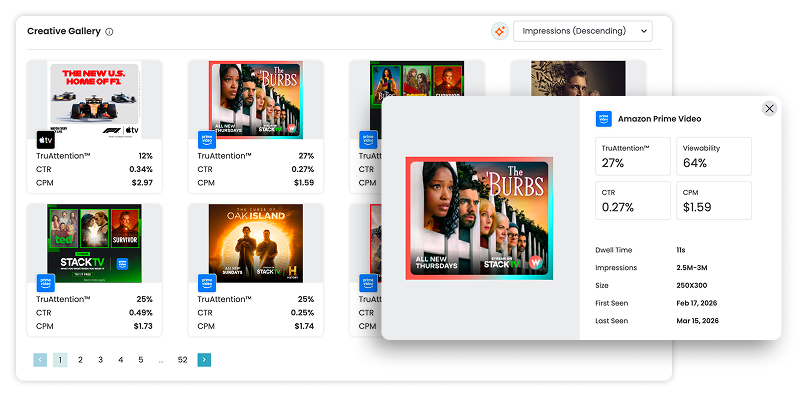The width and height of the screenshot is (800, 400).
Task: Jump to page 52 in pagination
Action: click(183, 360)
